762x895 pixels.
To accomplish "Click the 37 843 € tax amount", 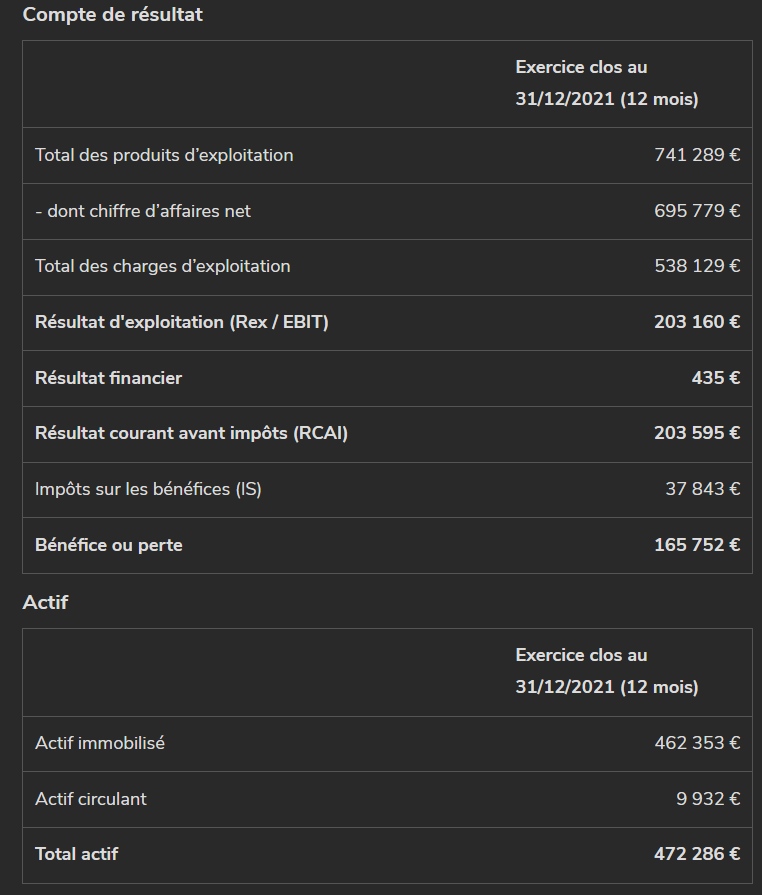I will [703, 489].
